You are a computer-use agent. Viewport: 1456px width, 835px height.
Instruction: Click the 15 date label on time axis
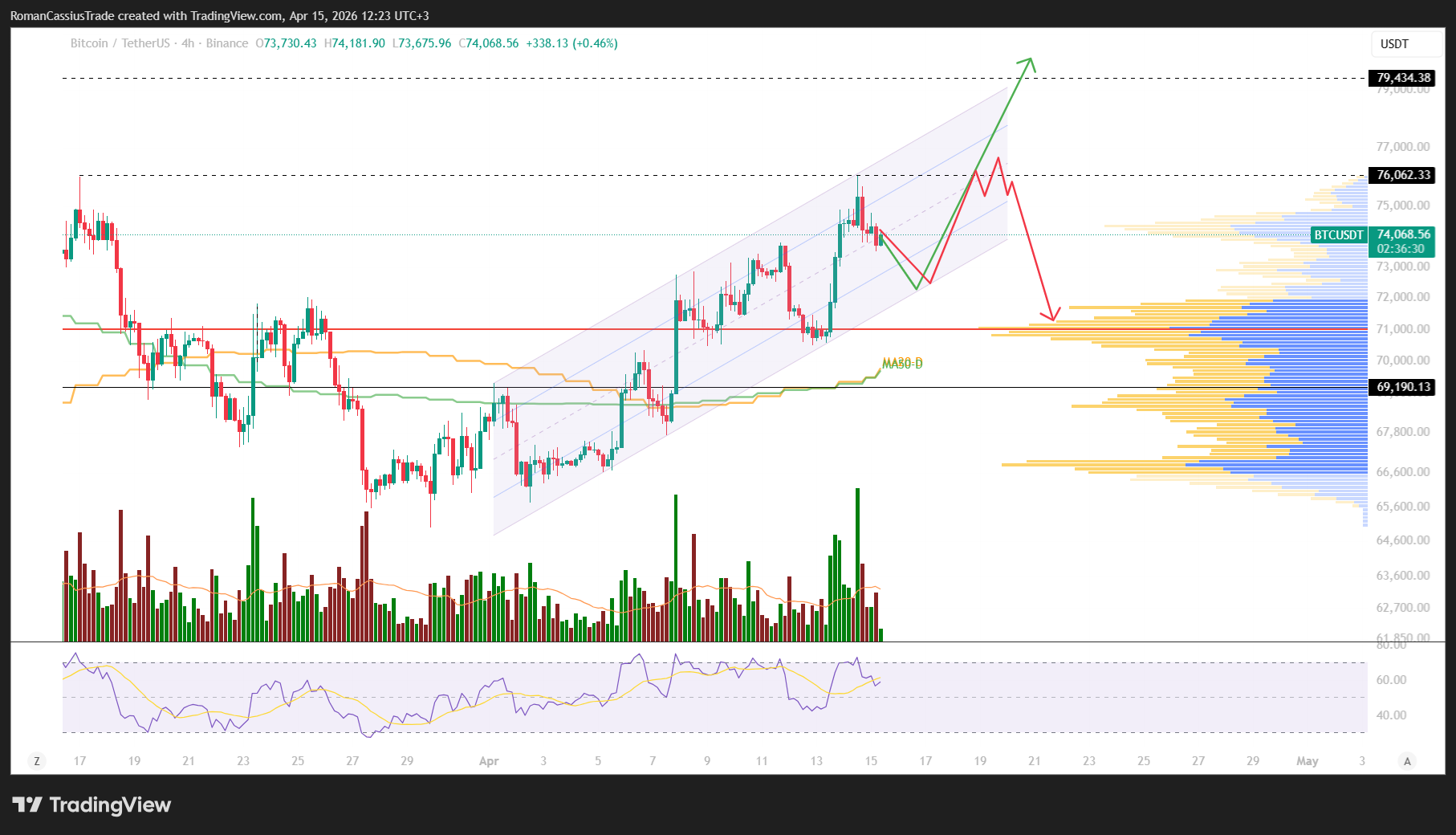(871, 761)
